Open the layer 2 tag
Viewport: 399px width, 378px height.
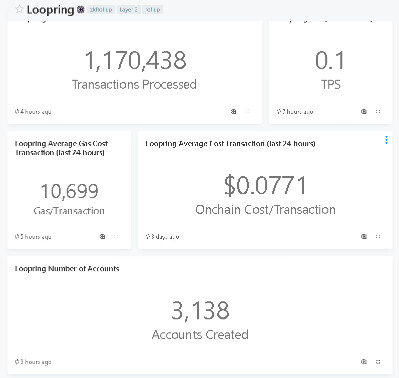tap(128, 10)
